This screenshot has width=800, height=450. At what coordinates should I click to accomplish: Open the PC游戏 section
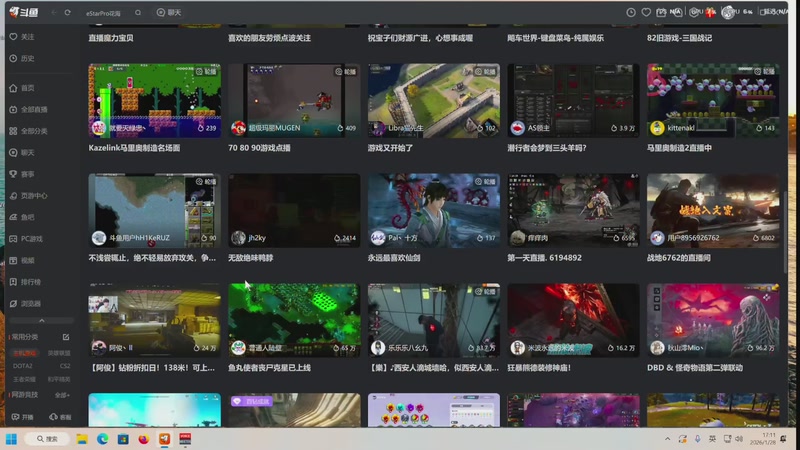[27, 239]
